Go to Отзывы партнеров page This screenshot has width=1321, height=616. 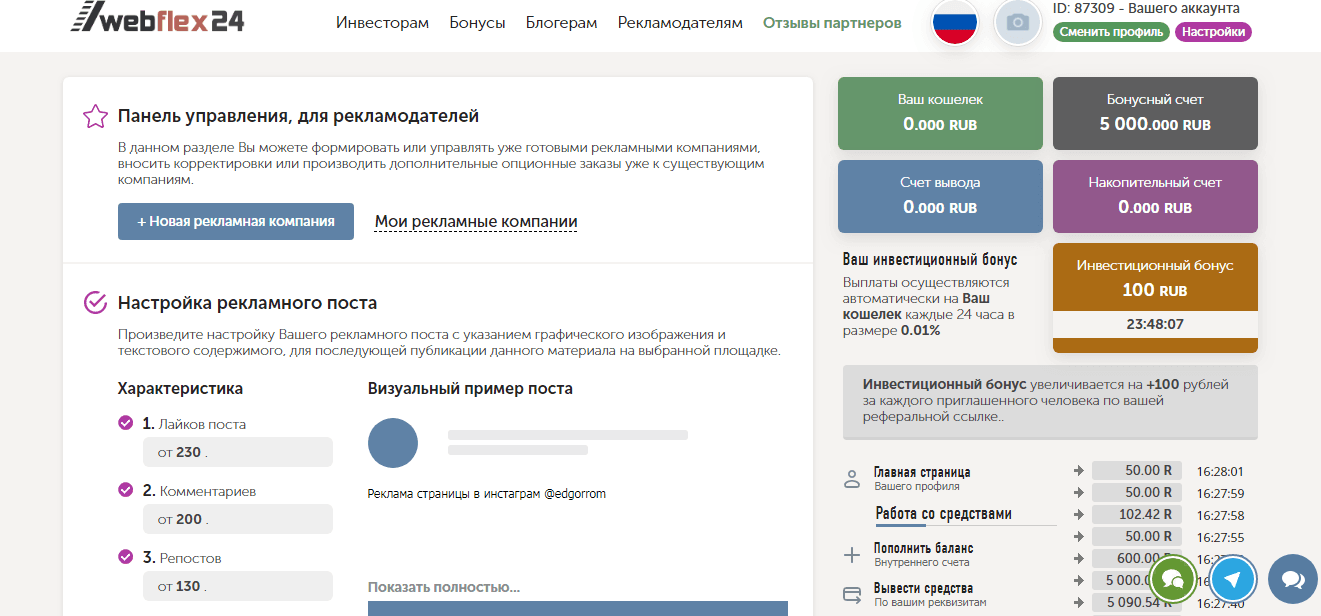pos(831,23)
